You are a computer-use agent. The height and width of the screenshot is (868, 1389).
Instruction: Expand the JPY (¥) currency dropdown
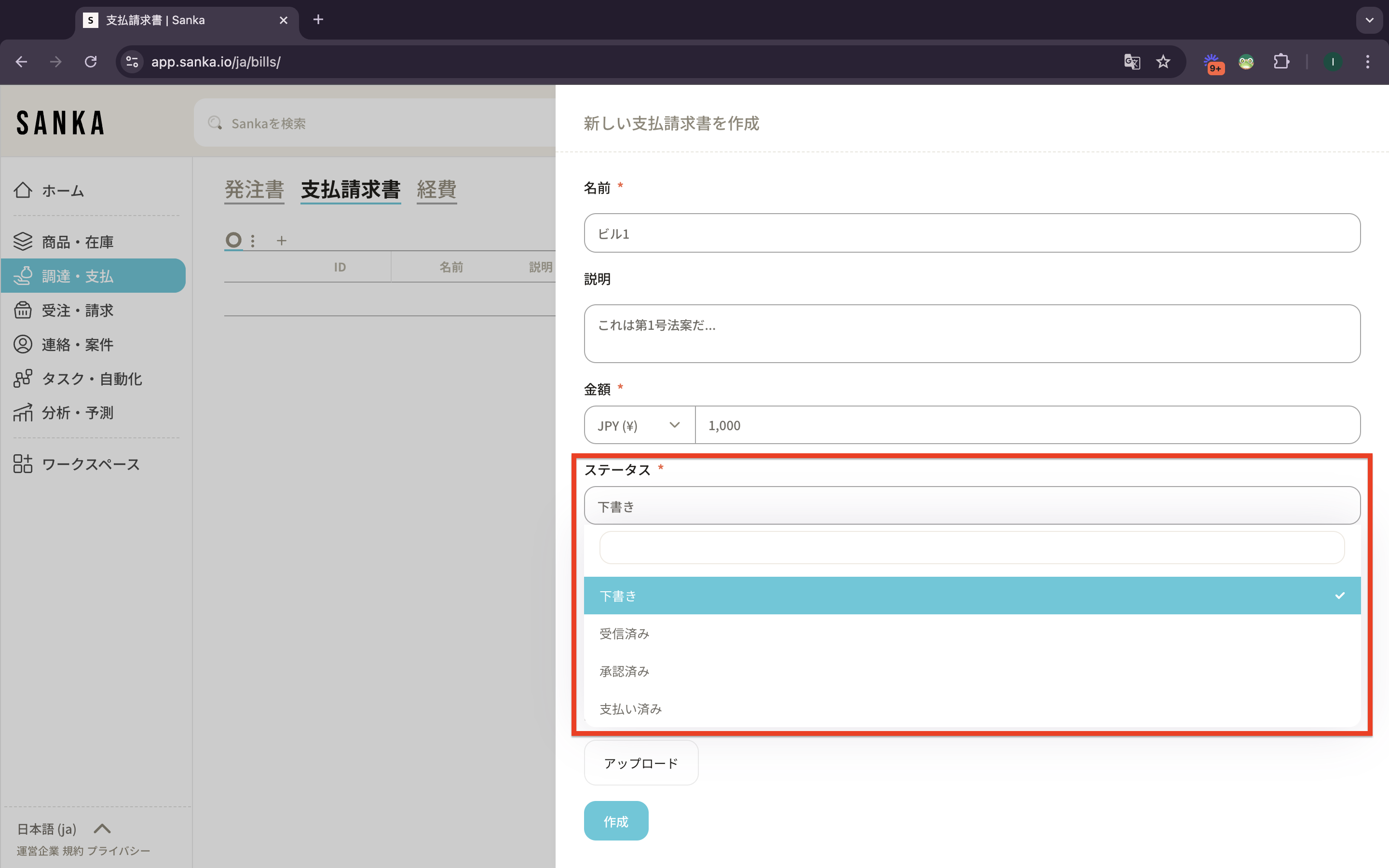[x=639, y=425]
